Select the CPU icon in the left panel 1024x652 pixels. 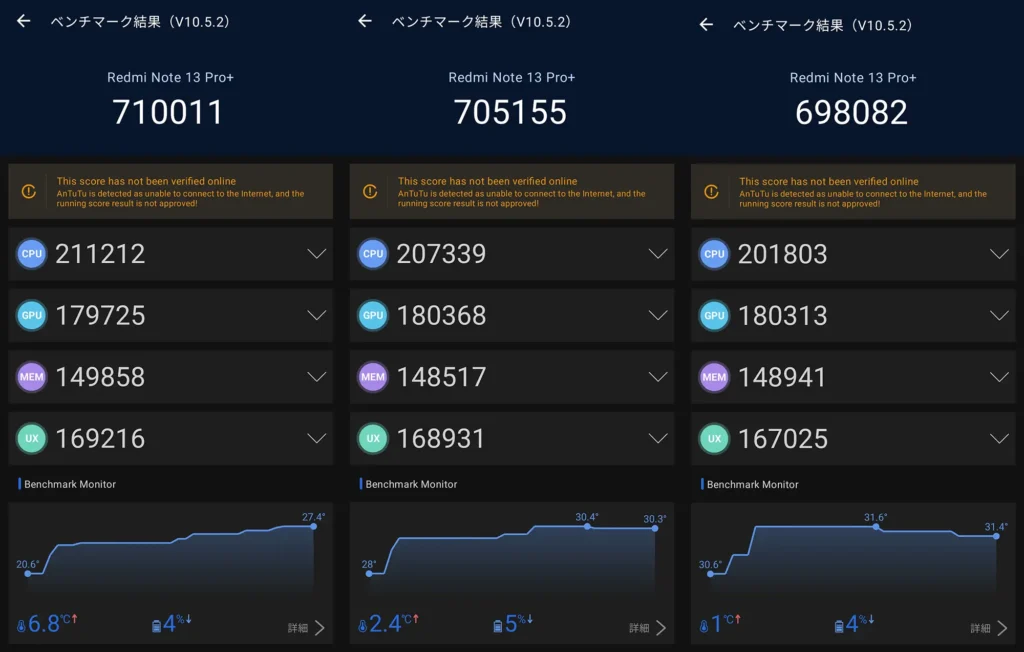(31, 254)
